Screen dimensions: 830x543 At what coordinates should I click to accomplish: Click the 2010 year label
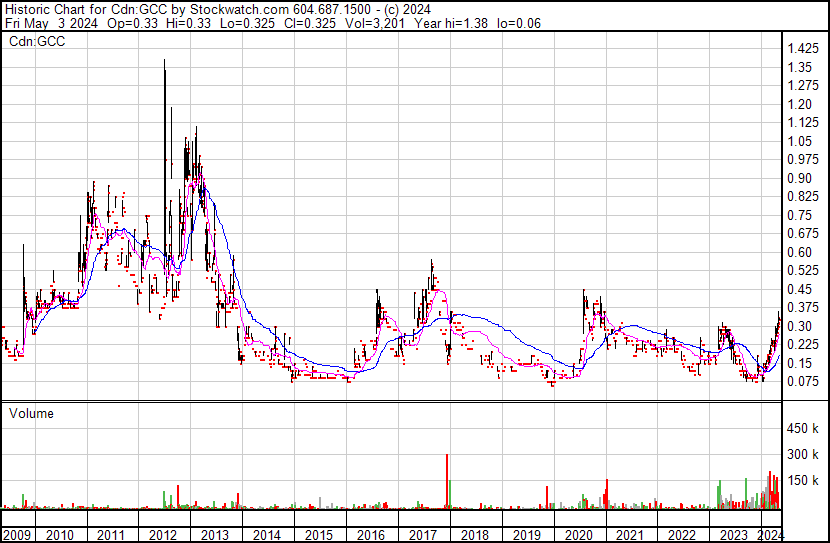60,535
